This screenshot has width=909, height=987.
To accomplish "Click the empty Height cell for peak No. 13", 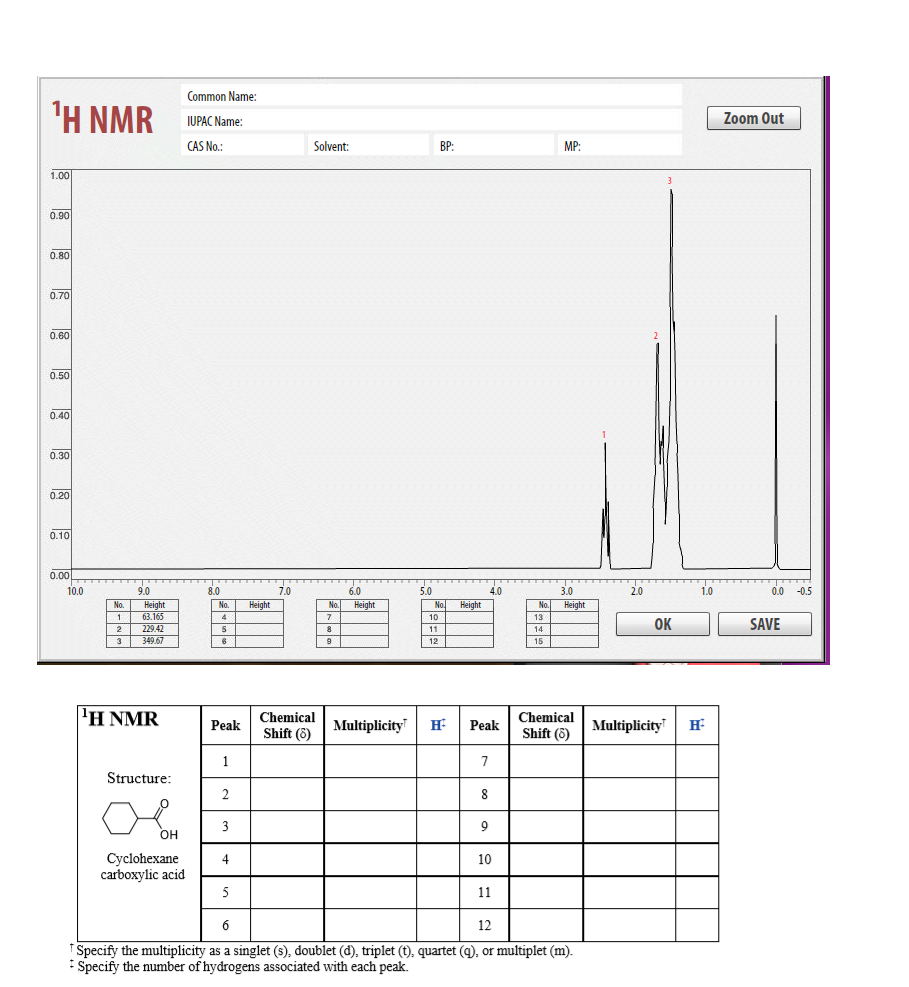I will tap(575, 617).
